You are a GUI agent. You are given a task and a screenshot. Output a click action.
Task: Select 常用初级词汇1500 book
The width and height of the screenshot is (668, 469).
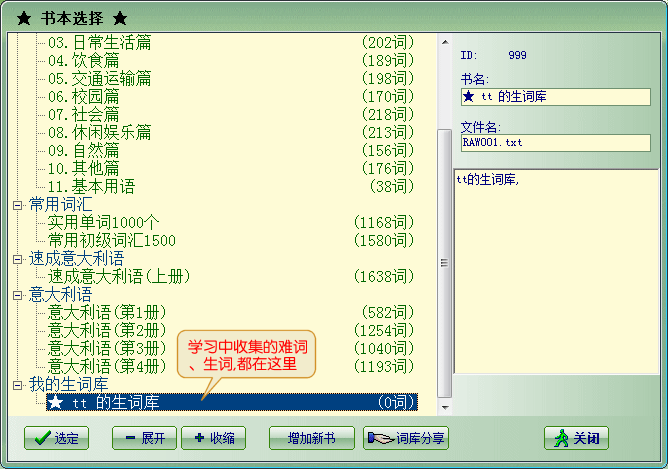pyautogui.click(x=111, y=240)
